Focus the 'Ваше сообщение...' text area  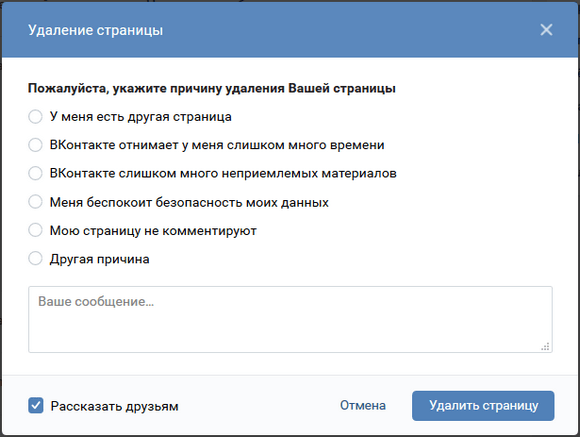(x=290, y=319)
